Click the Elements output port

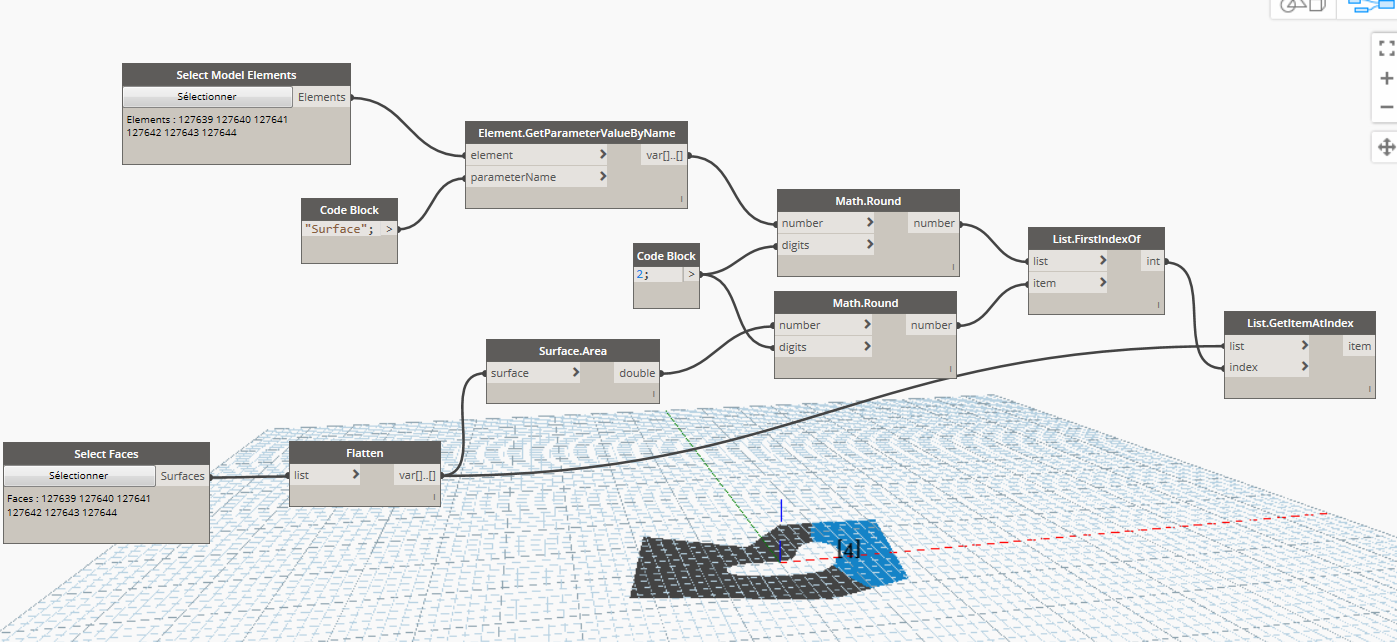point(321,97)
